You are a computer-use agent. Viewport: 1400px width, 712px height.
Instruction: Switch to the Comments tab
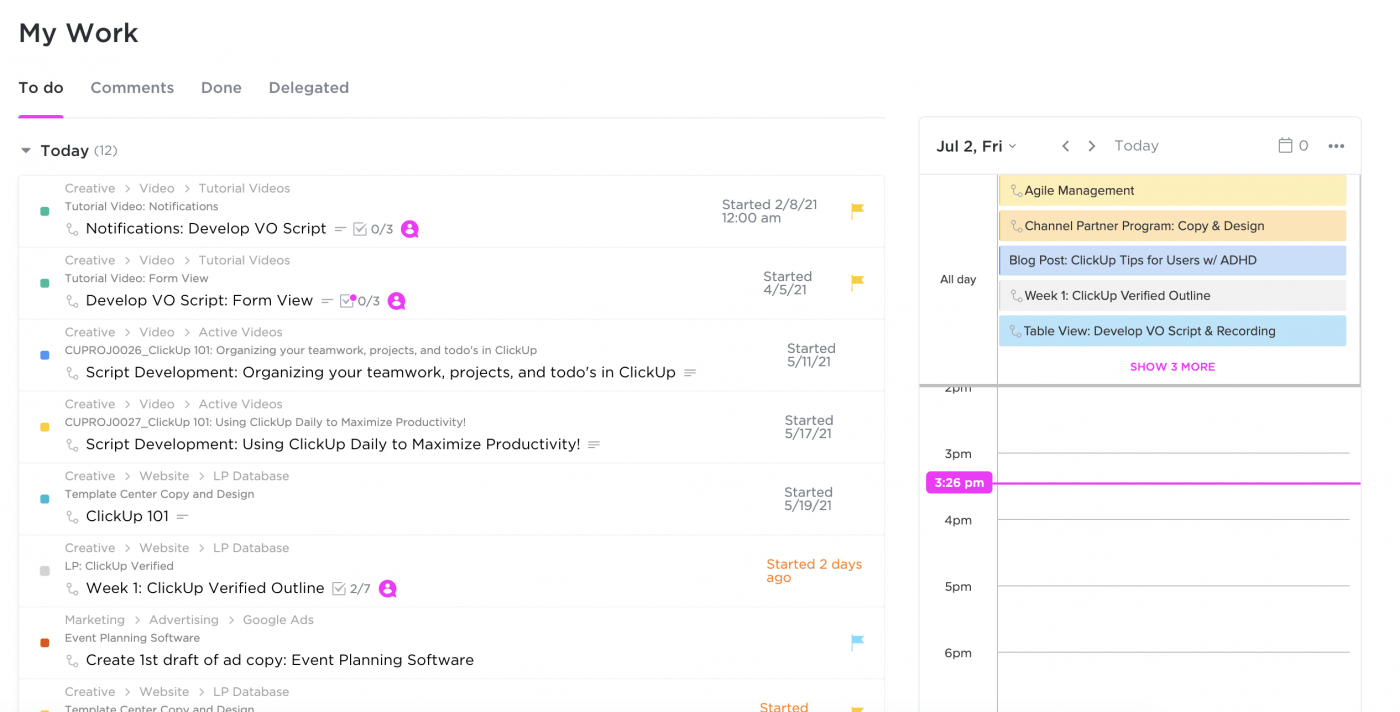coord(132,88)
